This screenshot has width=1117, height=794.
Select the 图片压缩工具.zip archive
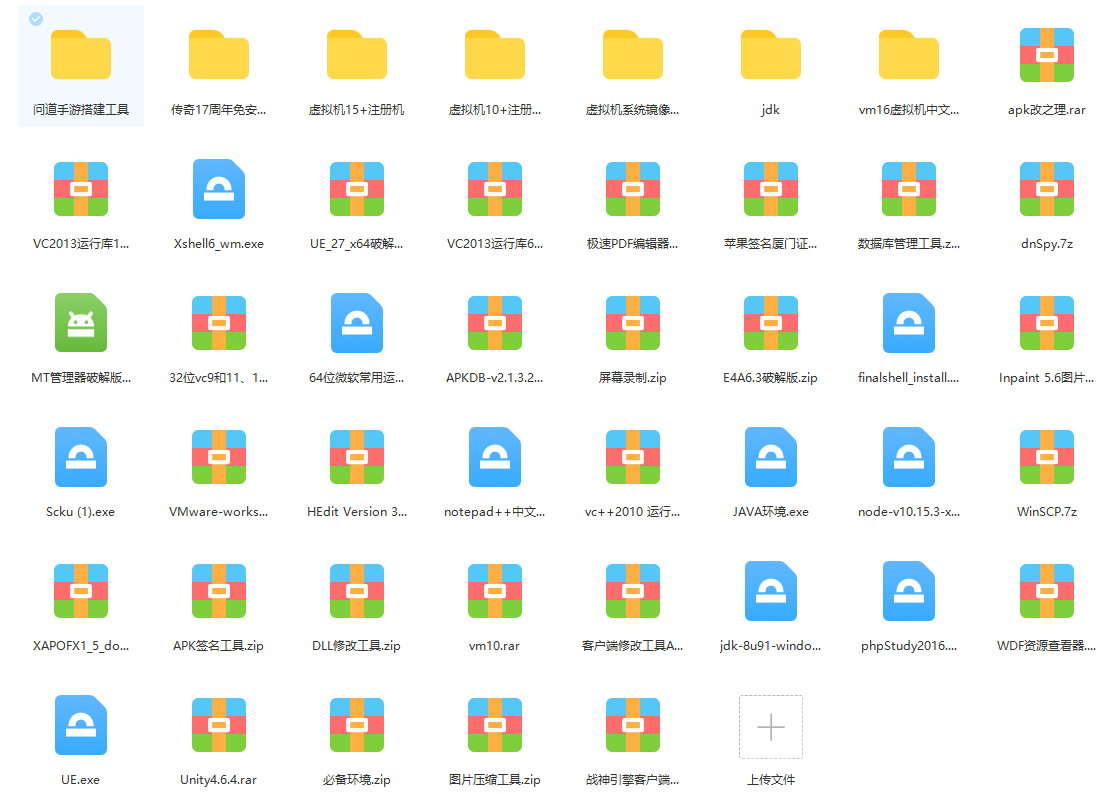[x=494, y=725]
